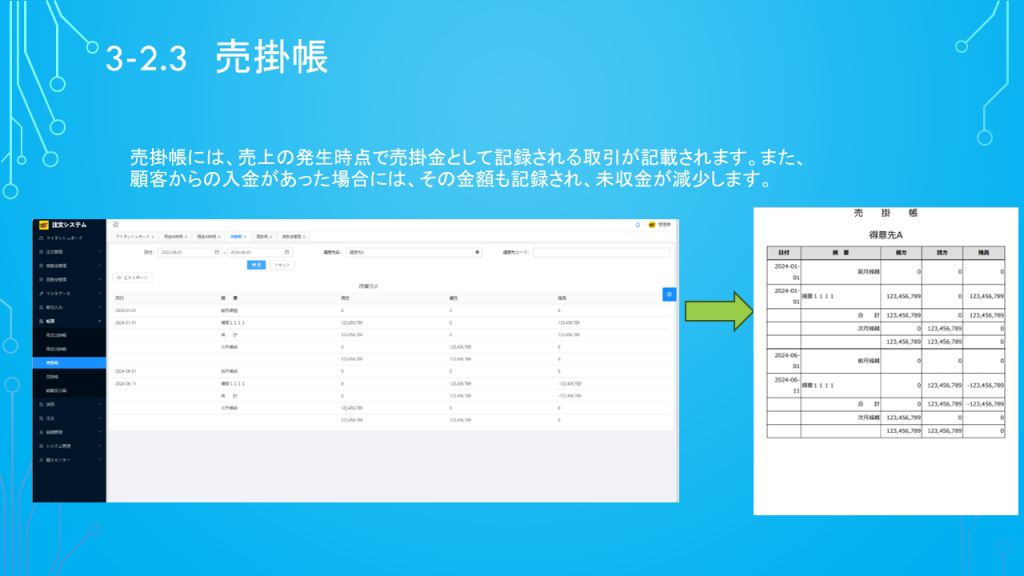Image resolution: width=1024 pixels, height=576 pixels.
Task: Click -123,456,789 in the 2024-06-11 app row
Action: tap(569, 384)
